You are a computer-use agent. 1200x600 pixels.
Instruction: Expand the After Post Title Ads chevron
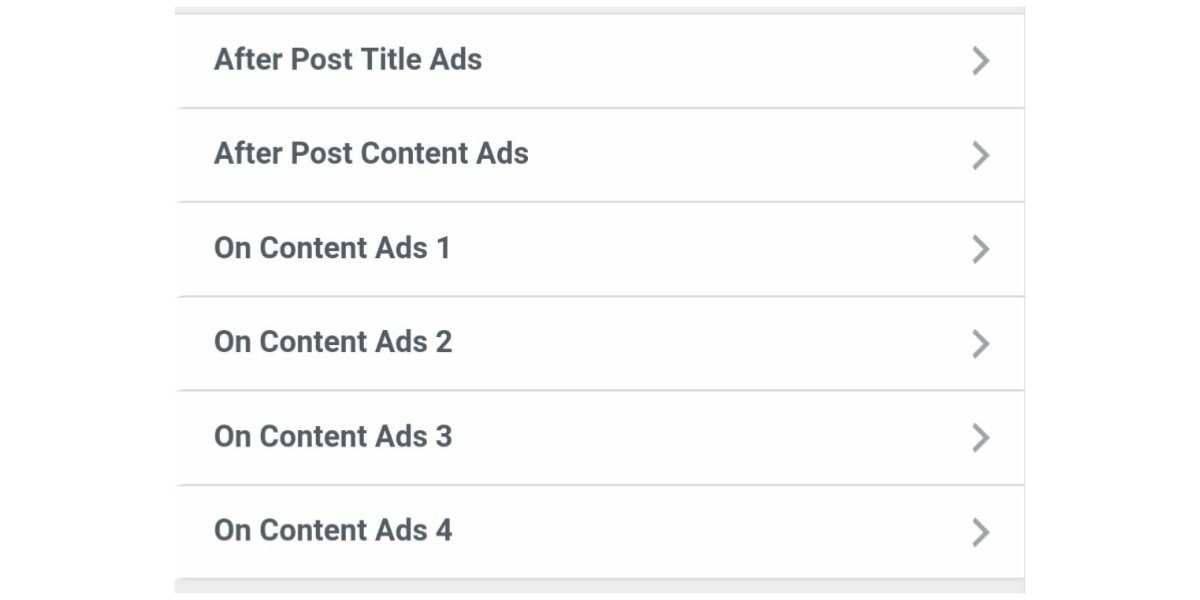click(x=980, y=61)
